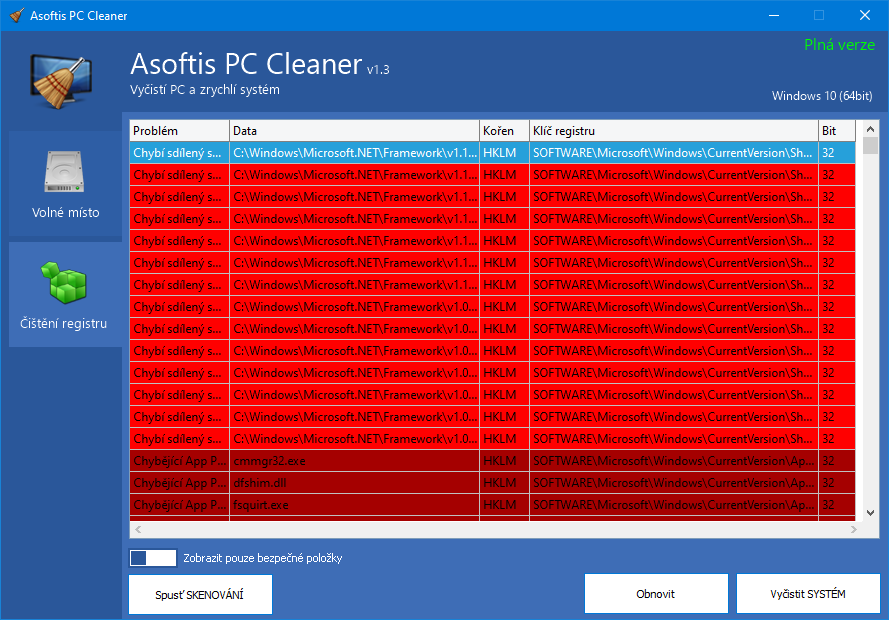Sort by the Klíč registru column header
Image resolution: width=889 pixels, height=620 pixels.
coord(674,131)
